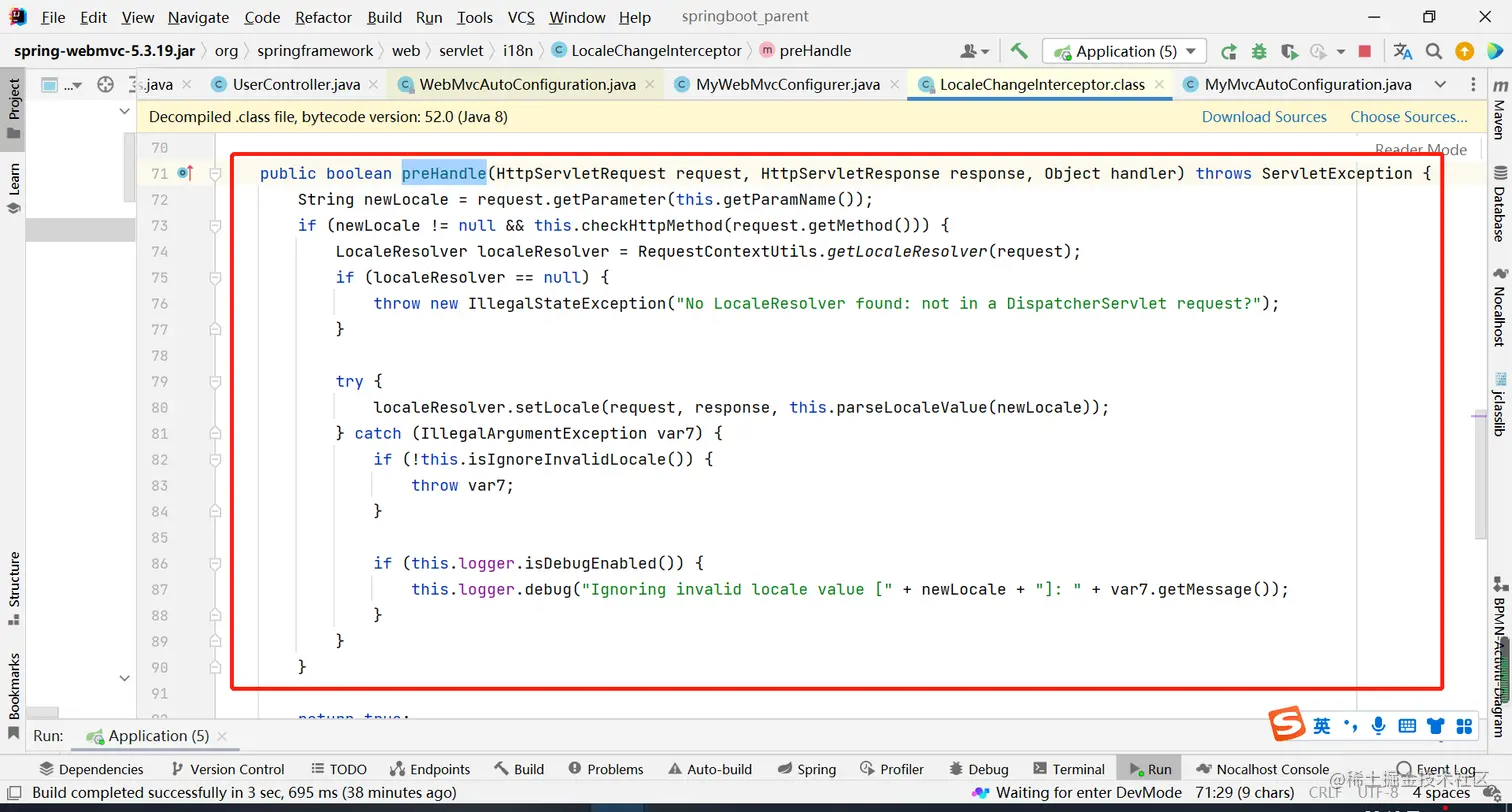1512x812 pixels.
Task: Switch to the WebMvcAutoConfiguration.java tab
Action: pyautogui.click(x=526, y=85)
